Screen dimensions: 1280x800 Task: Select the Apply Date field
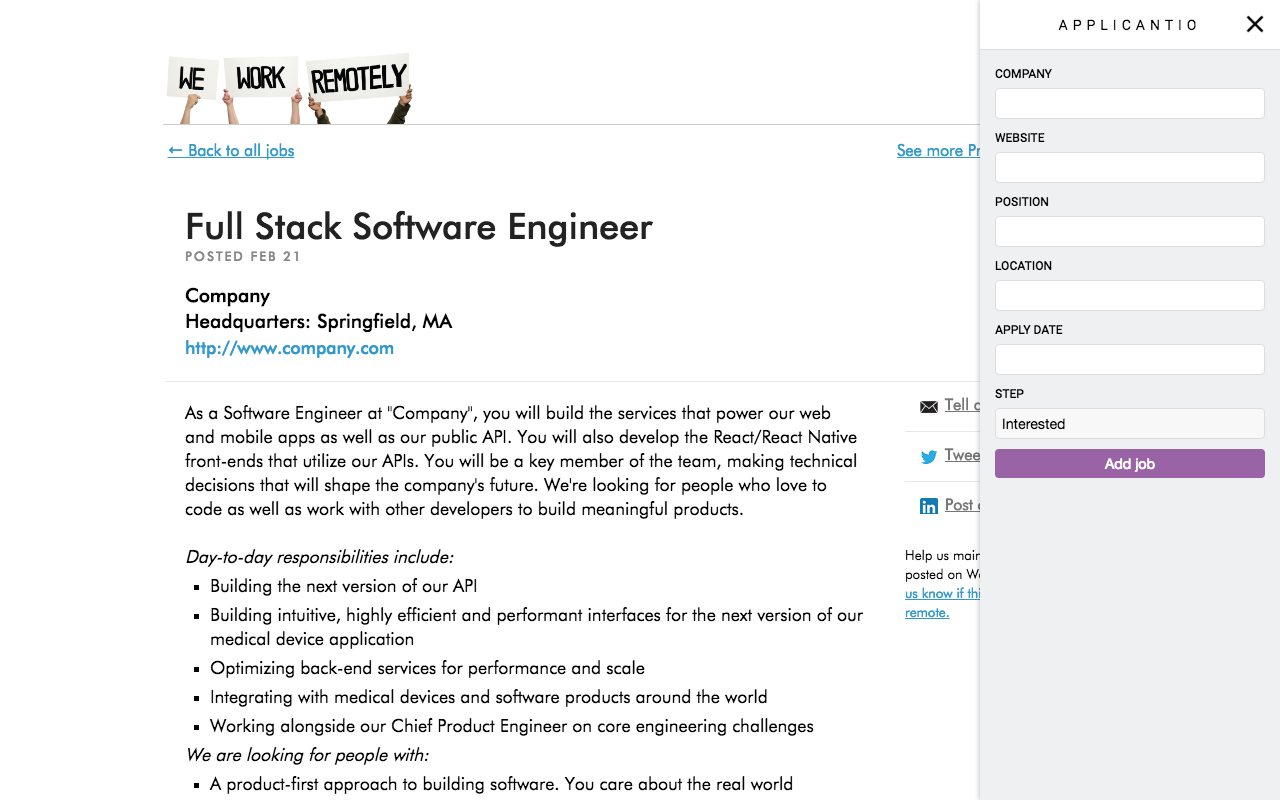[x=1129, y=359]
